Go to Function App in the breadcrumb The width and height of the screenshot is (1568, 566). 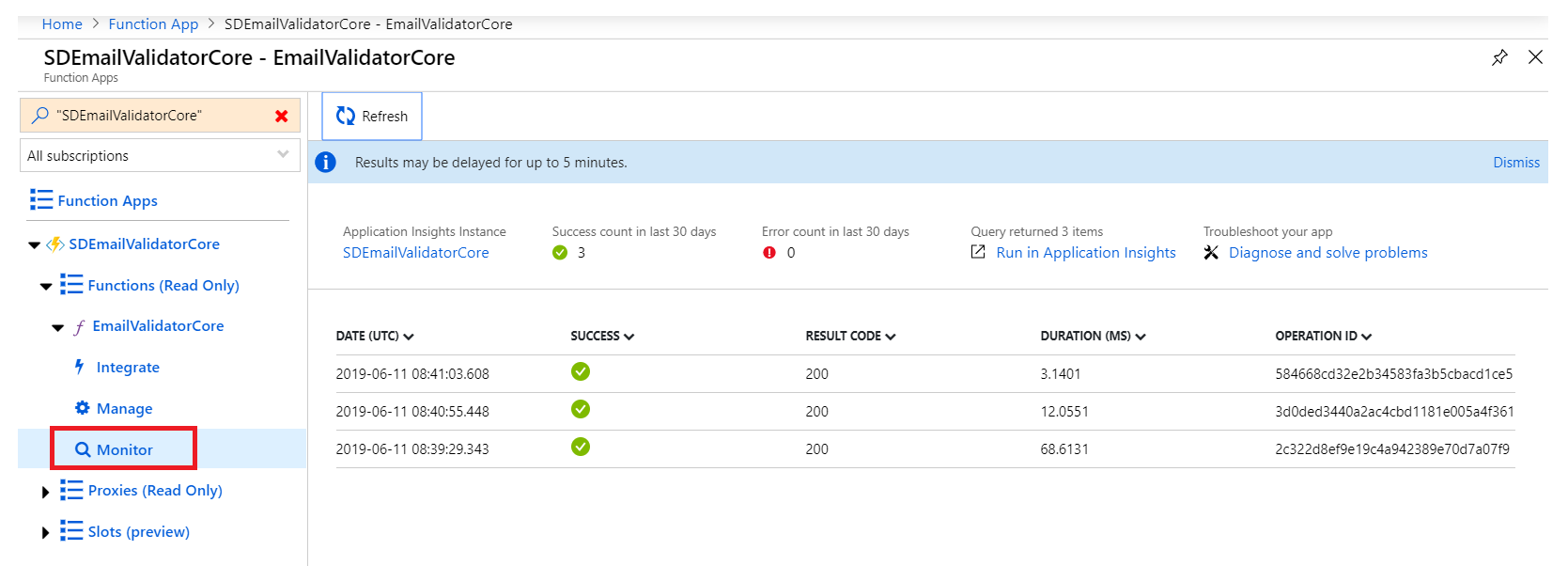[x=153, y=24]
